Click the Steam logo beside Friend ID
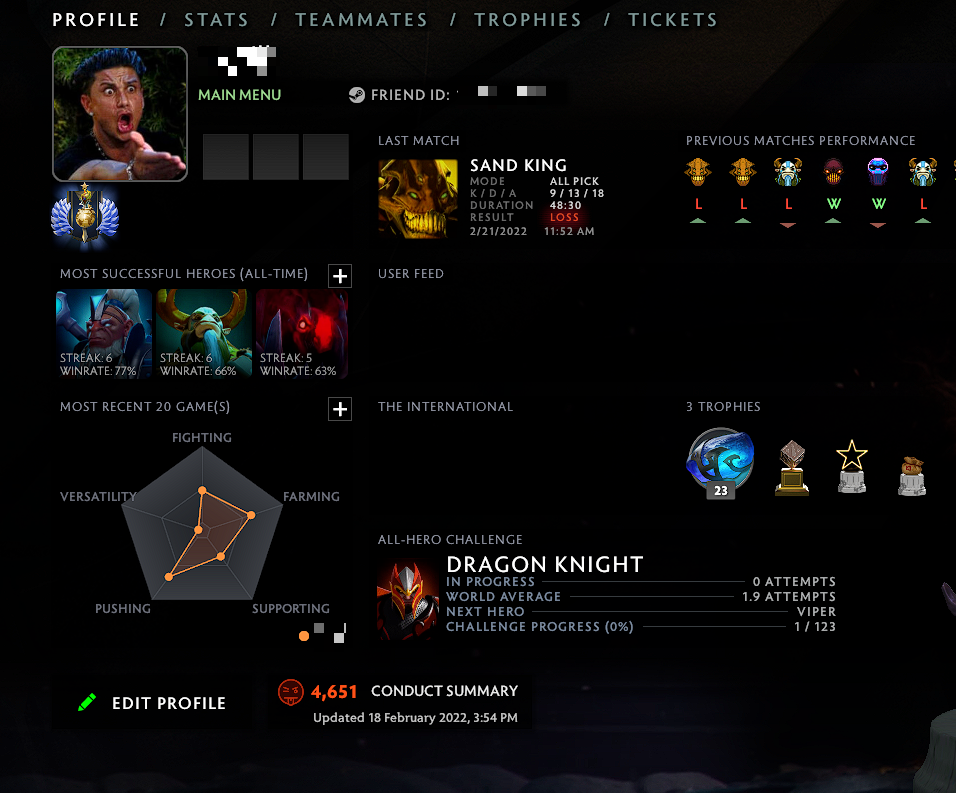Image resolution: width=956 pixels, height=793 pixels. pyautogui.click(x=357, y=95)
